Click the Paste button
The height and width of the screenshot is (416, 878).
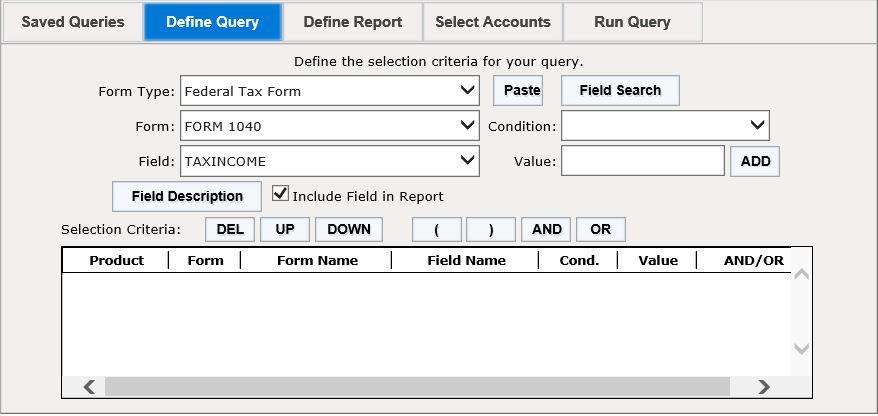coord(518,91)
